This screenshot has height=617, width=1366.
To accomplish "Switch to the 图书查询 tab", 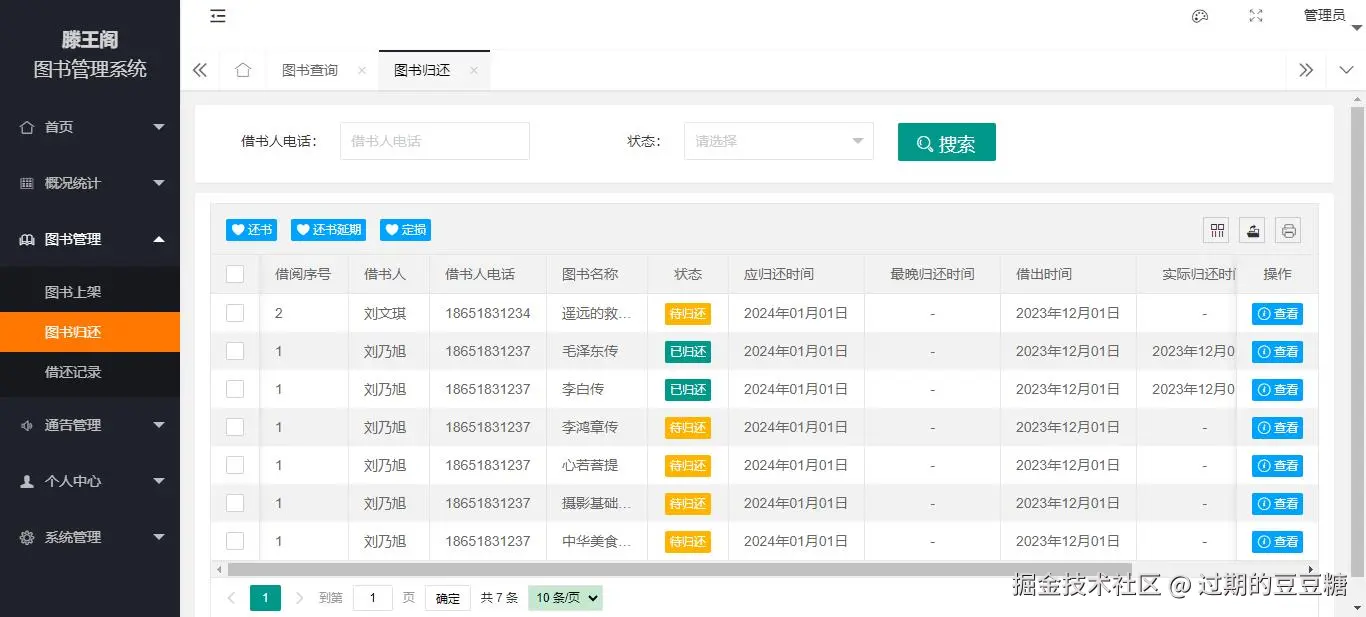I will (x=309, y=70).
